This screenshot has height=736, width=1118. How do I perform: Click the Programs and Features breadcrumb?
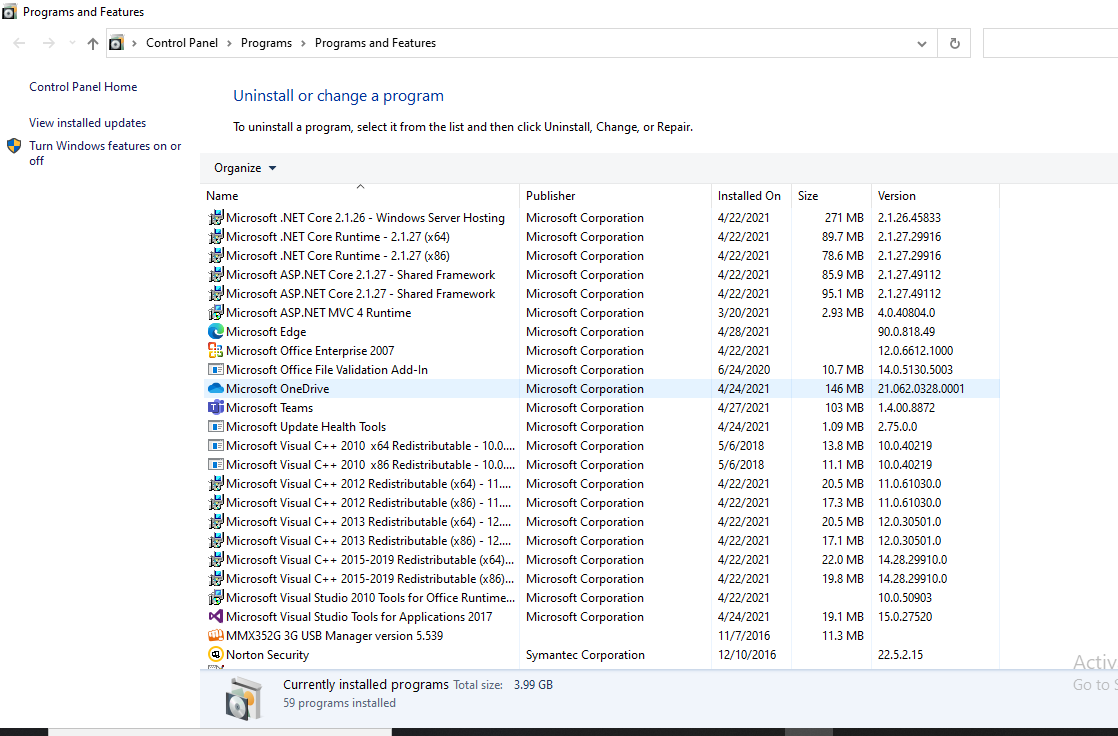tap(375, 43)
